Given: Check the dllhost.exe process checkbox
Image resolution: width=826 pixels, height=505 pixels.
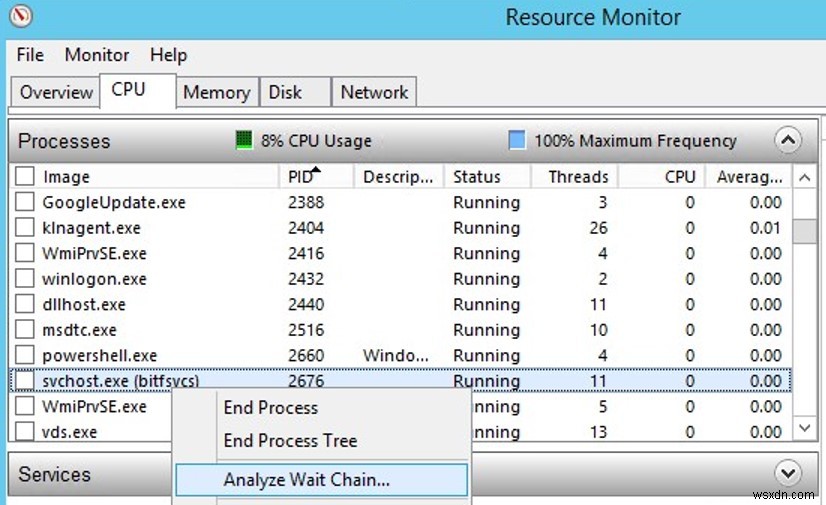Looking at the screenshot, I should (x=25, y=304).
